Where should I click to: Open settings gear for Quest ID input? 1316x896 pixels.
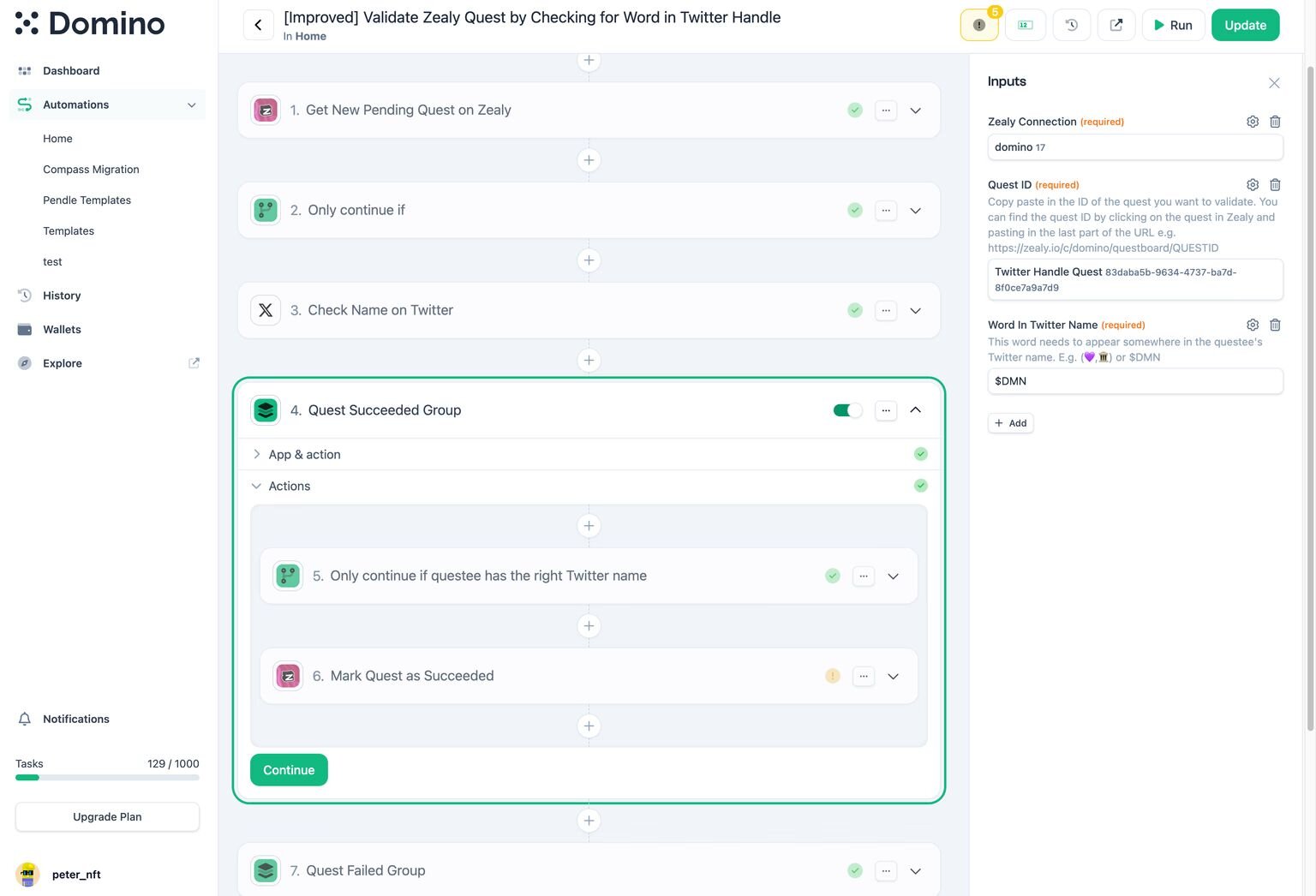(1253, 185)
